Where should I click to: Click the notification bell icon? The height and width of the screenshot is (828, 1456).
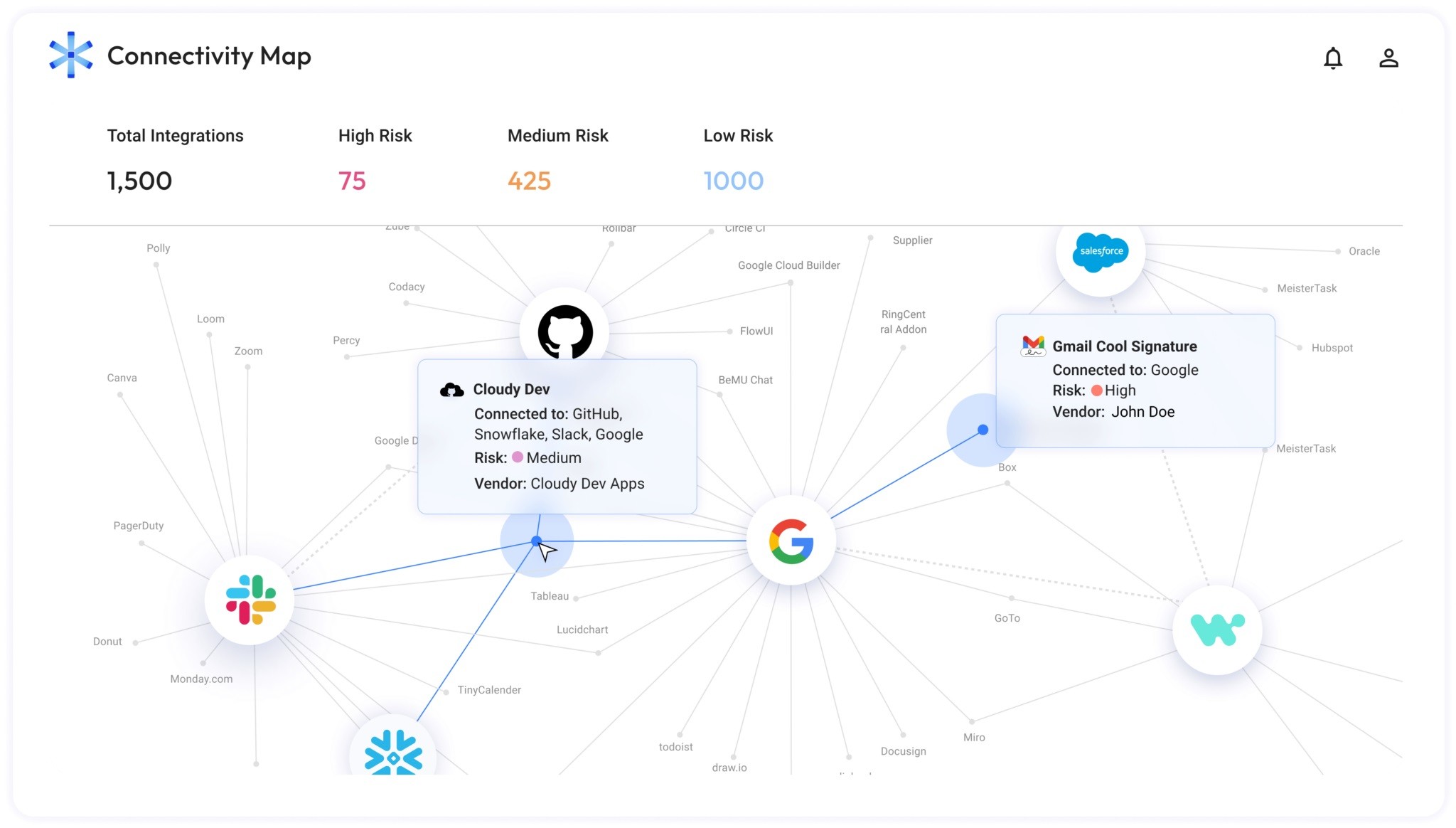pyautogui.click(x=1333, y=58)
